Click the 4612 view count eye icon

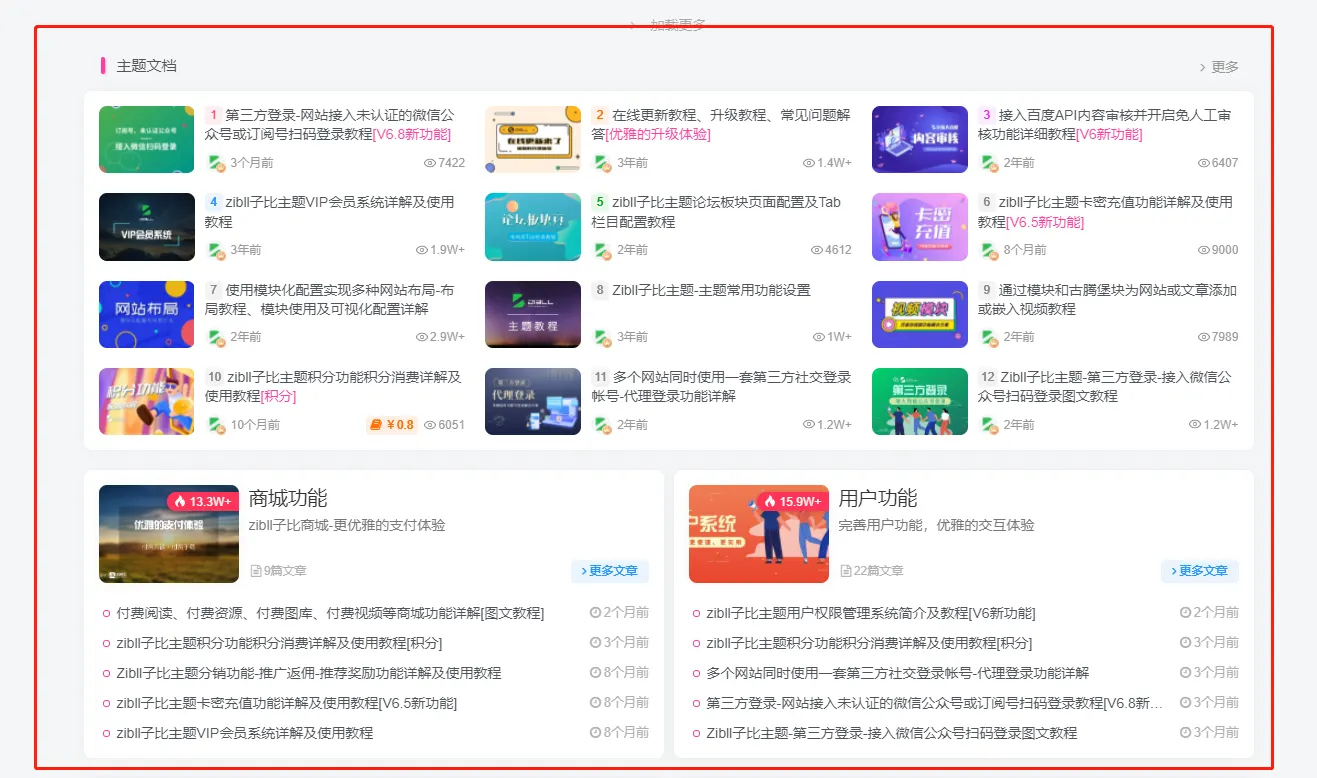[817, 250]
